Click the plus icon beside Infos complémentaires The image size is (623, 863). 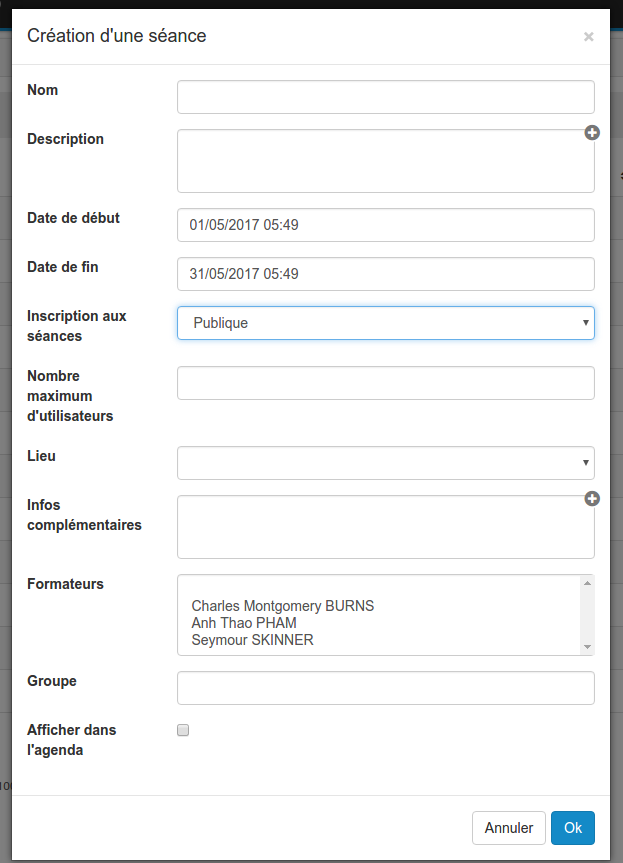(592, 499)
